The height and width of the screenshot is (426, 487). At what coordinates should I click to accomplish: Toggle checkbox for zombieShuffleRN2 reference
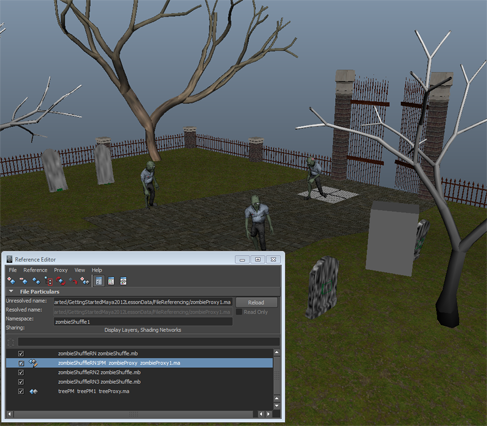pos(21,372)
